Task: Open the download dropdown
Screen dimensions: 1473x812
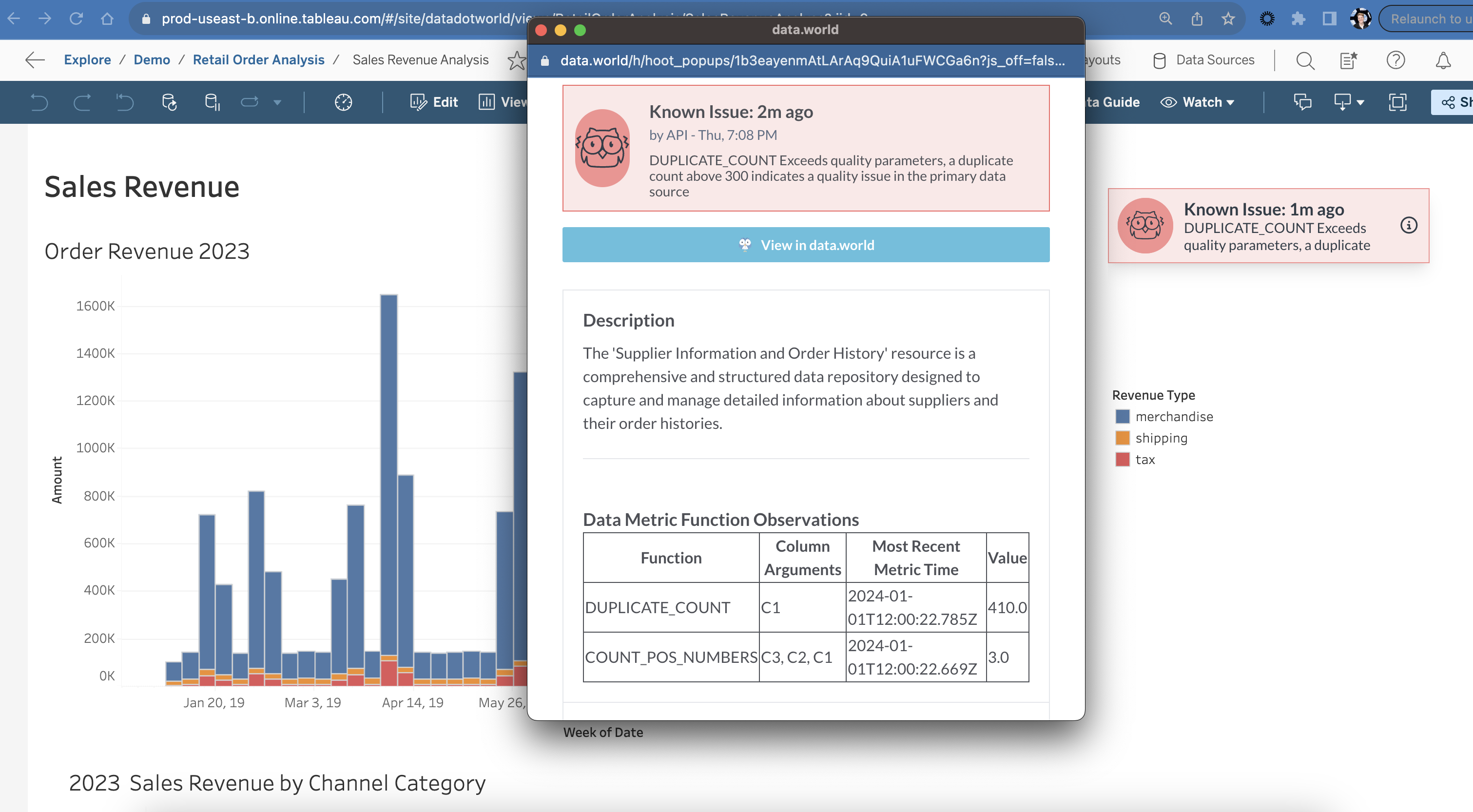Action: click(x=1349, y=102)
